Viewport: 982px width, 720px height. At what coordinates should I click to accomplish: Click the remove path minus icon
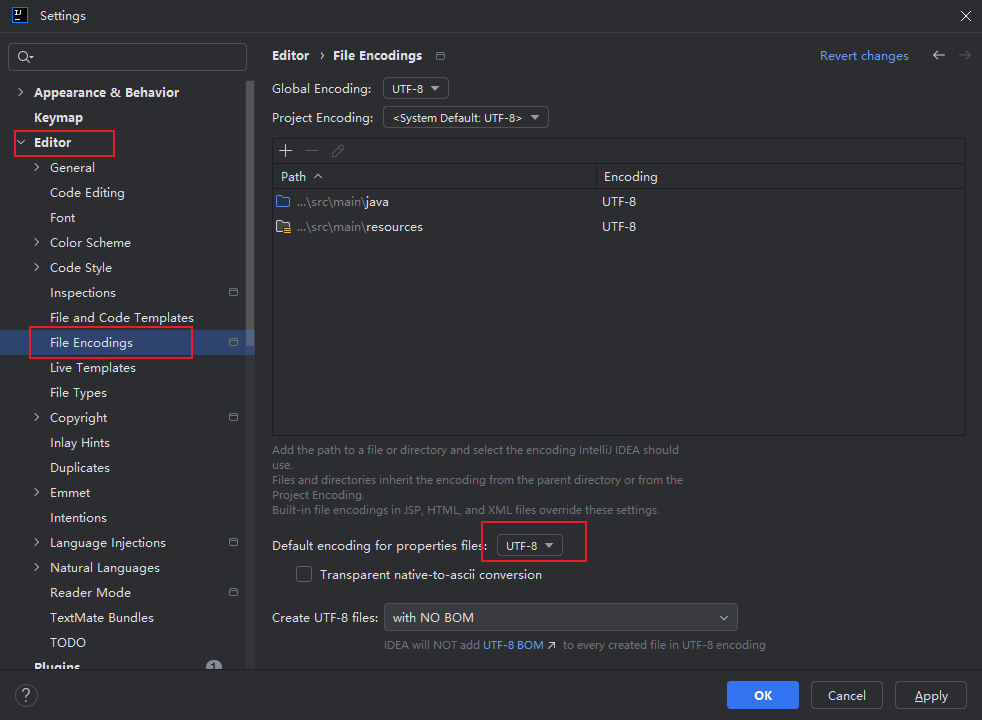click(x=311, y=151)
